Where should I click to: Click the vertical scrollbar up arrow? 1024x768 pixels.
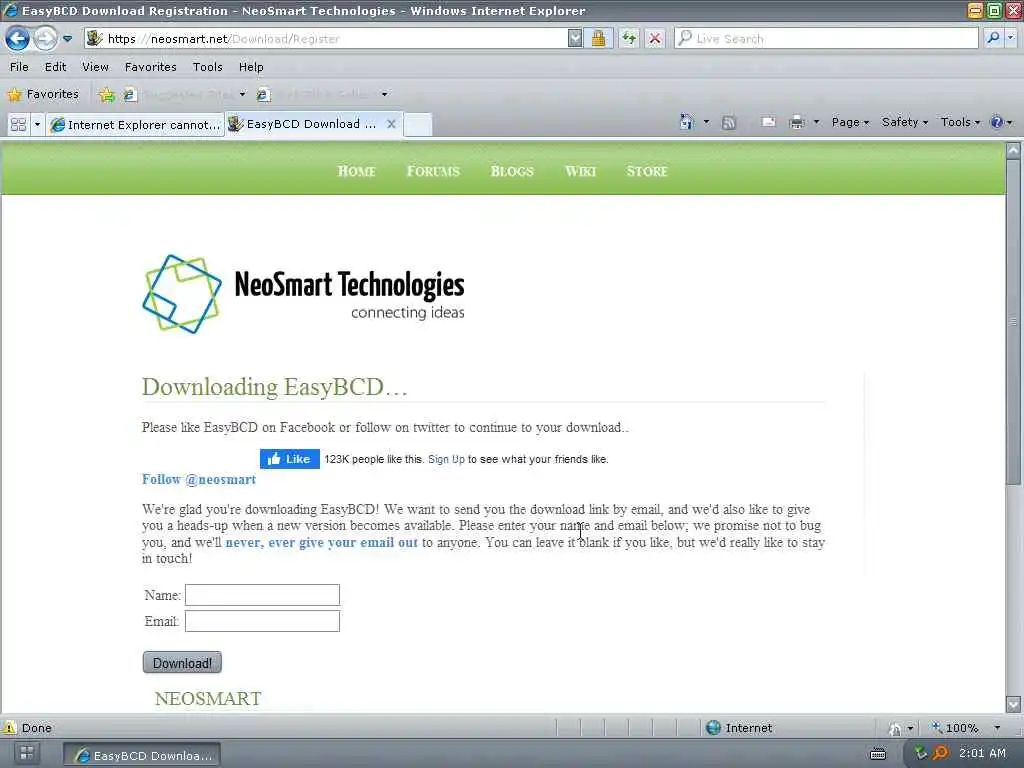click(1013, 151)
